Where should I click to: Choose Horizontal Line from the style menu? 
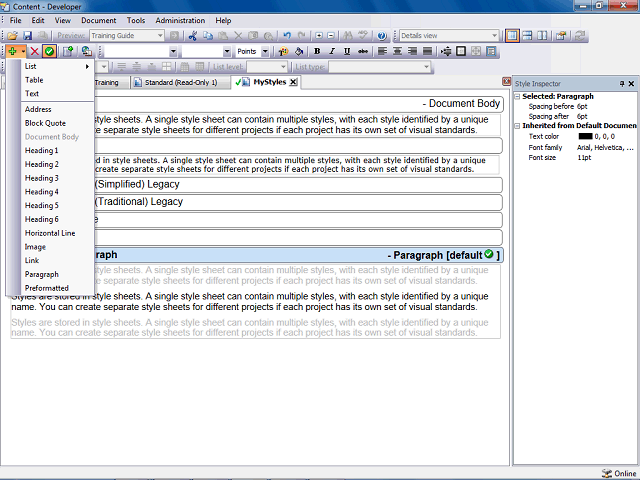tap(57, 233)
